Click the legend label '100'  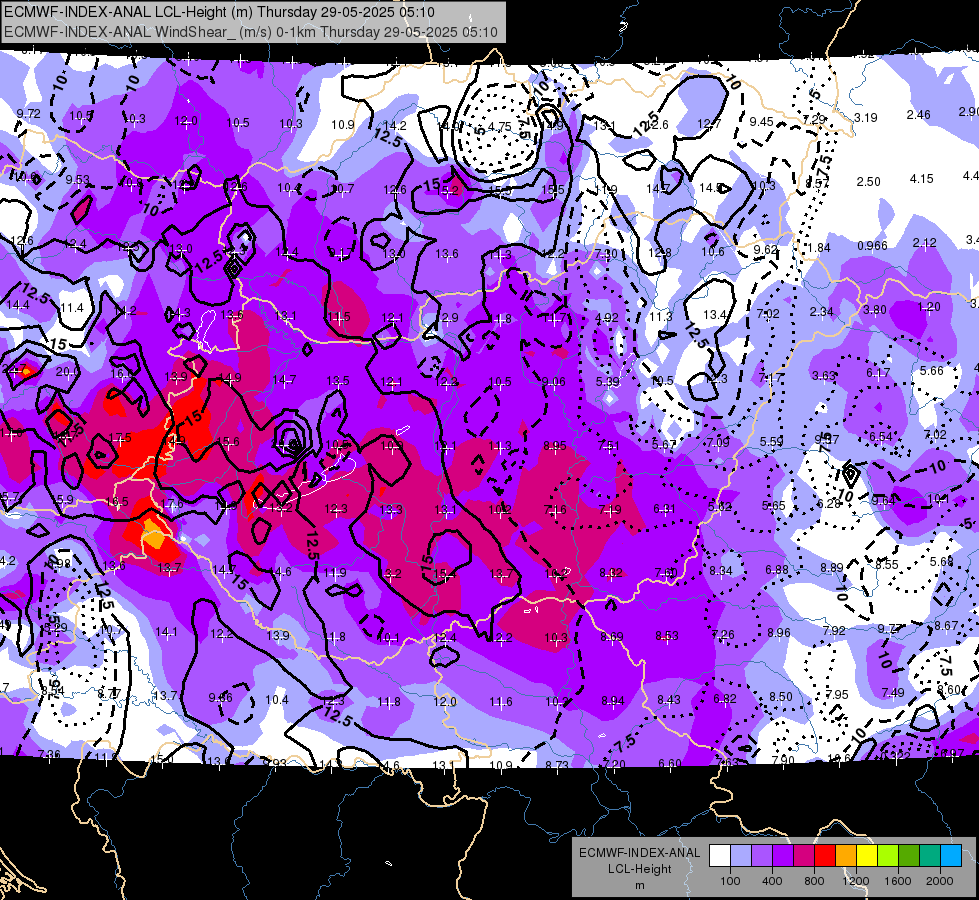(730, 881)
